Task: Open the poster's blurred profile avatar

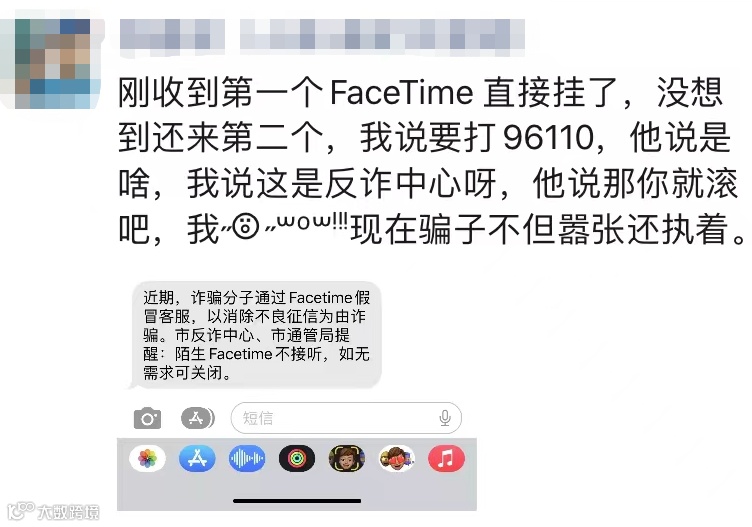Action: click(x=52, y=63)
